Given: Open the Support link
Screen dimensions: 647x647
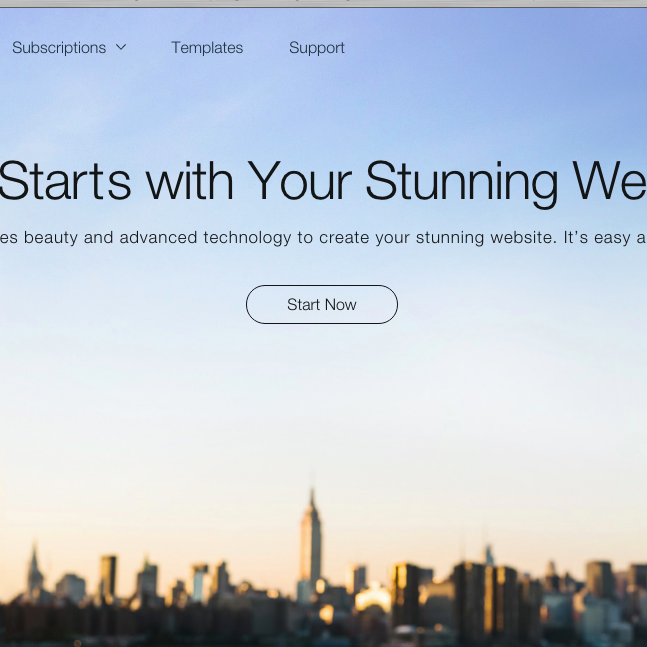Looking at the screenshot, I should (317, 48).
